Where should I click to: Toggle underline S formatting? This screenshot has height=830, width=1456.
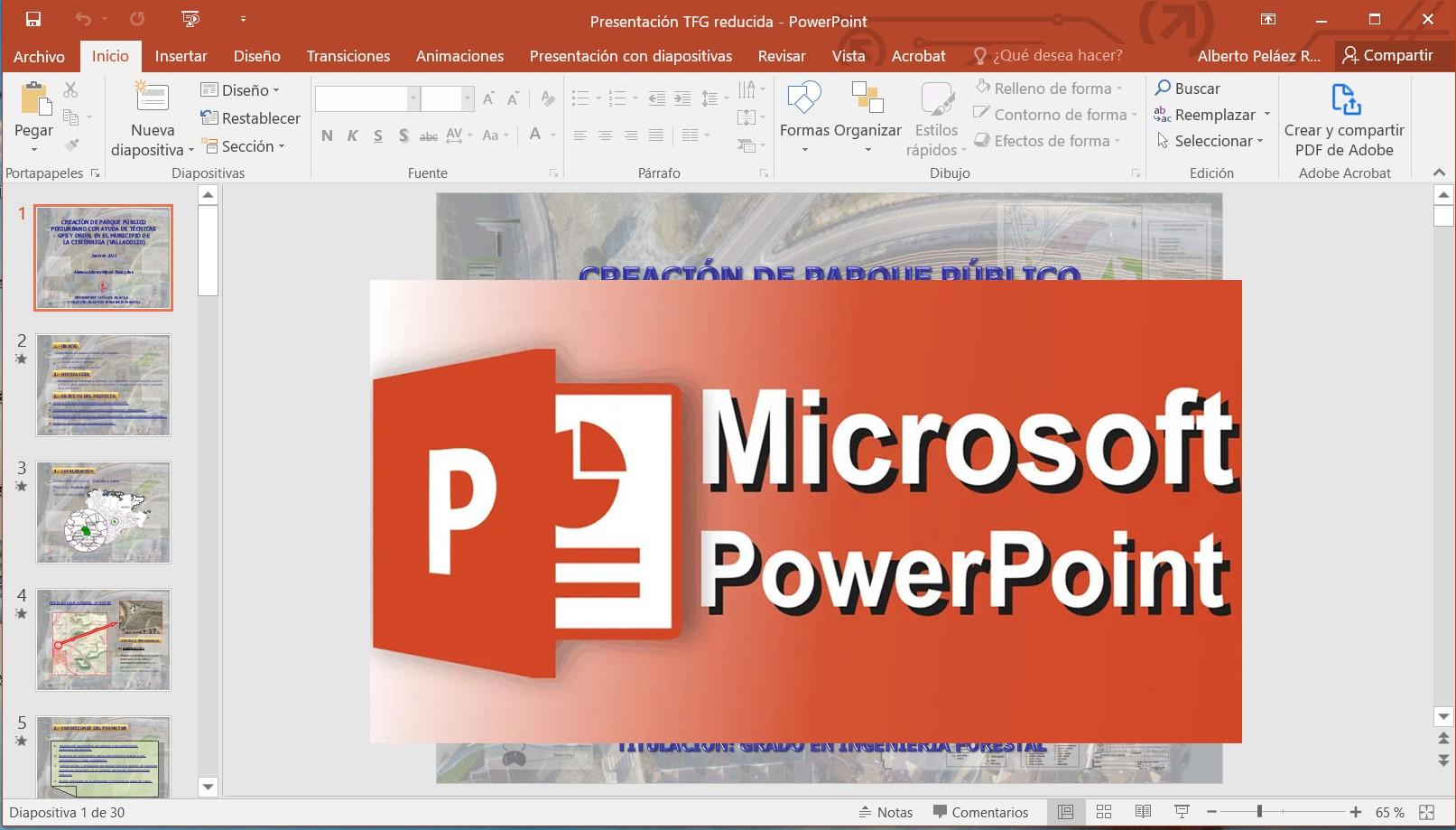(x=377, y=135)
